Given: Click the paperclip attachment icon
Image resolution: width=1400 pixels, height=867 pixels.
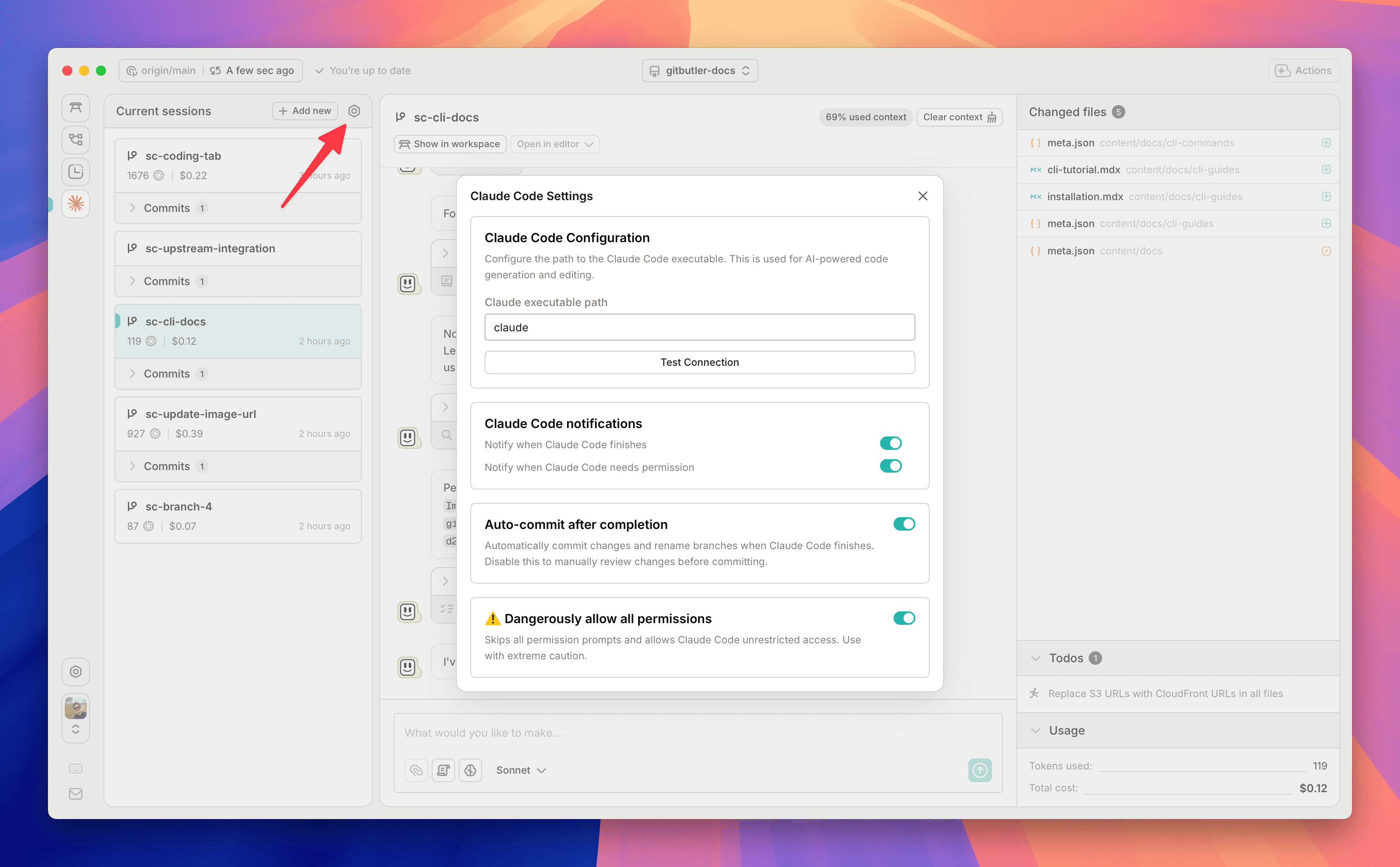Looking at the screenshot, I should (416, 770).
